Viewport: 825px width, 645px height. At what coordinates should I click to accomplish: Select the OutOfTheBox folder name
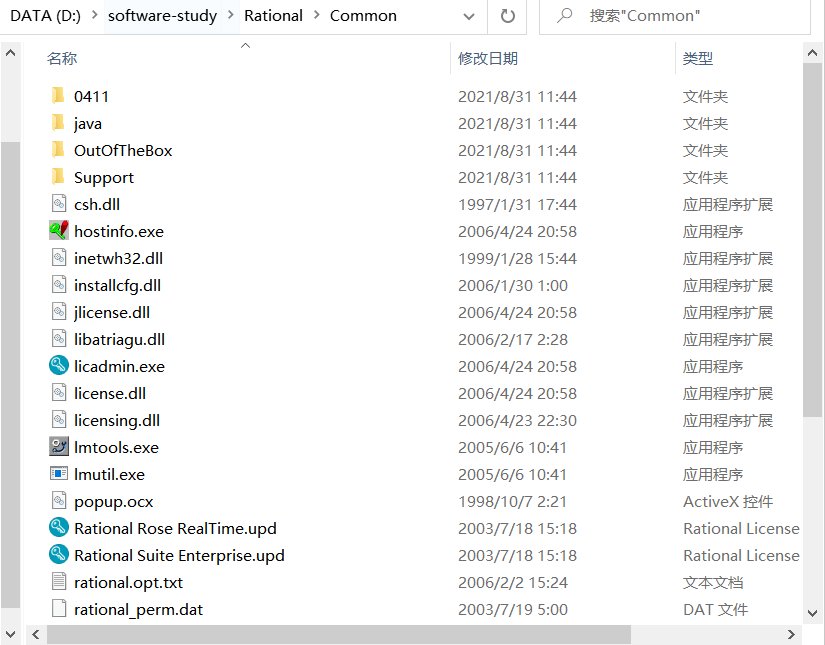[123, 150]
